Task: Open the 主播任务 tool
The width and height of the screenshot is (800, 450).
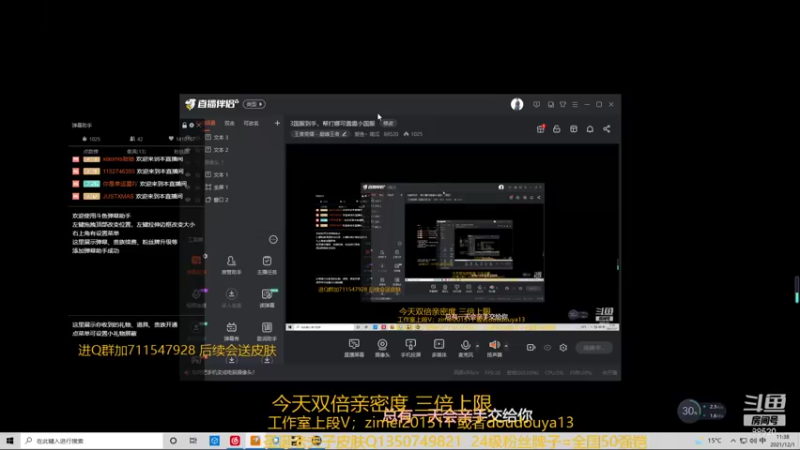Action: 267,265
